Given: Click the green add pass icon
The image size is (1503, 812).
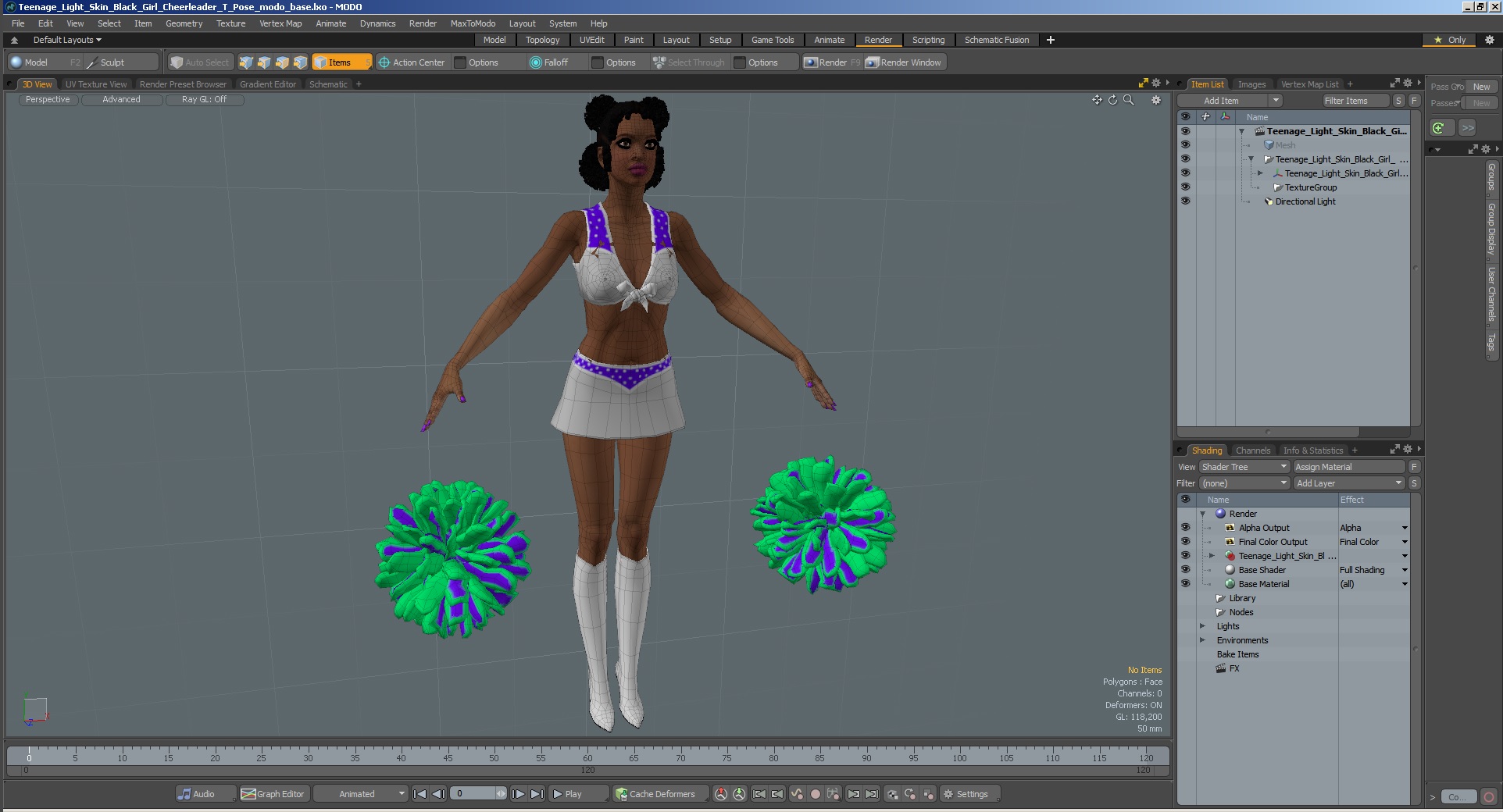Looking at the screenshot, I should [1442, 127].
